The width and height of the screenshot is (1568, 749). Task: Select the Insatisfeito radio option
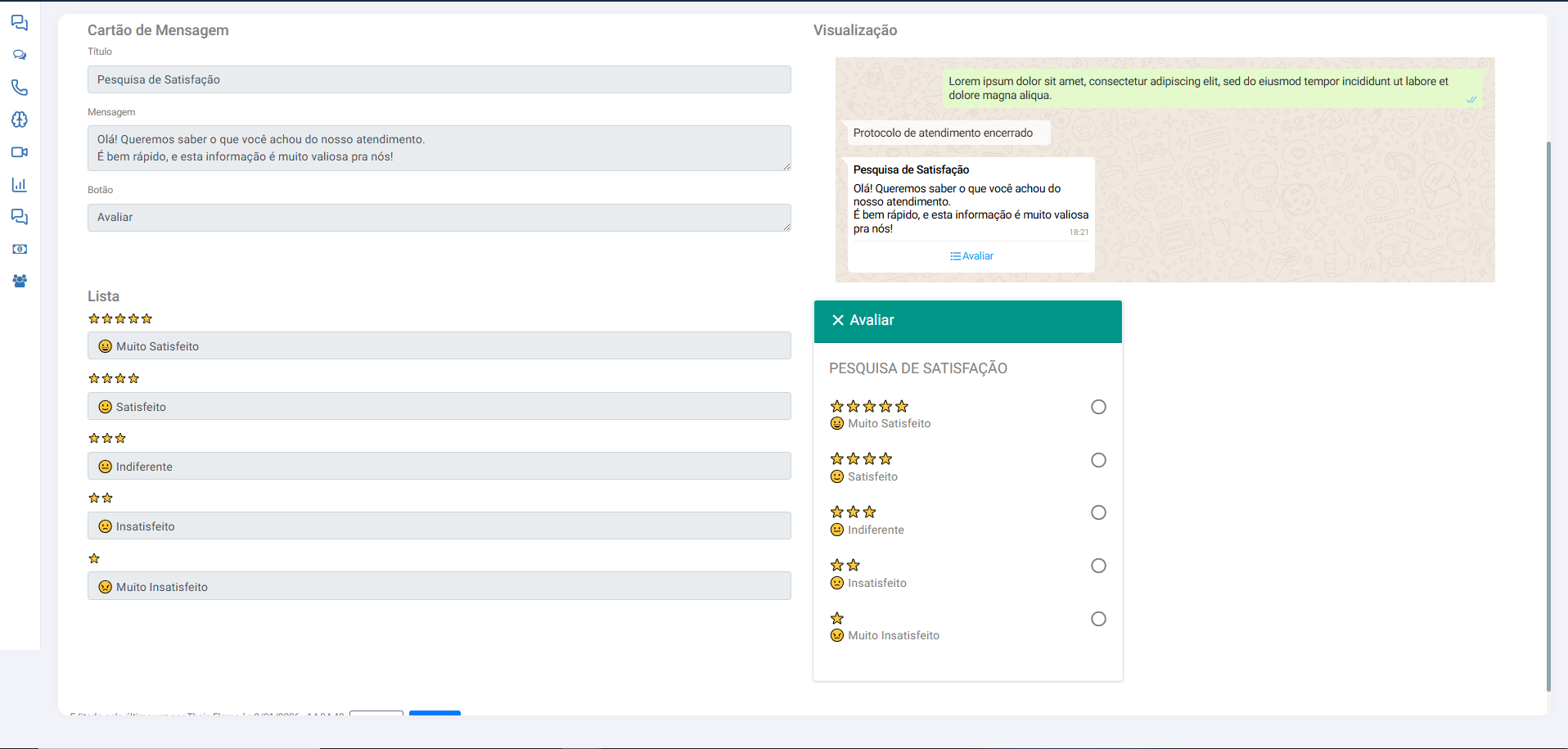click(1098, 566)
